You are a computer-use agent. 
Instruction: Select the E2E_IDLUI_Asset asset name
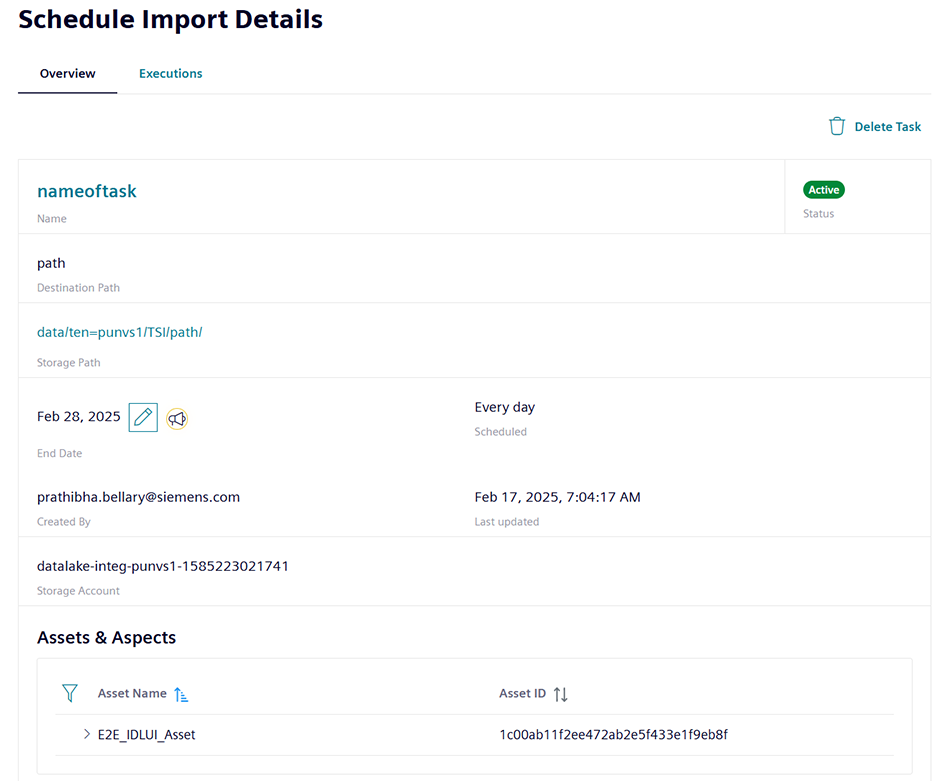(x=146, y=735)
